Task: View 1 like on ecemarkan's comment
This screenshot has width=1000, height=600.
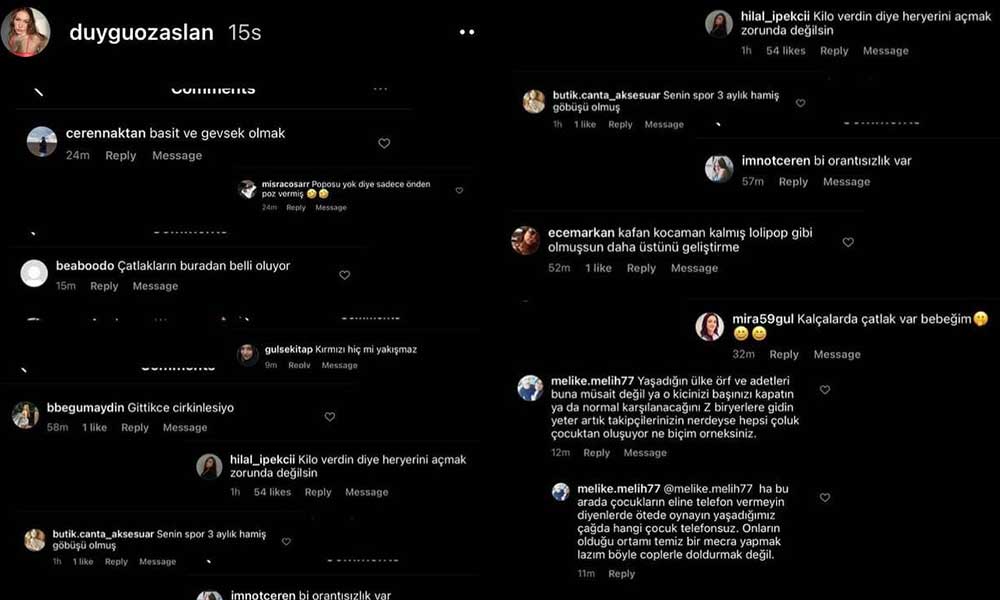Action: [598, 268]
